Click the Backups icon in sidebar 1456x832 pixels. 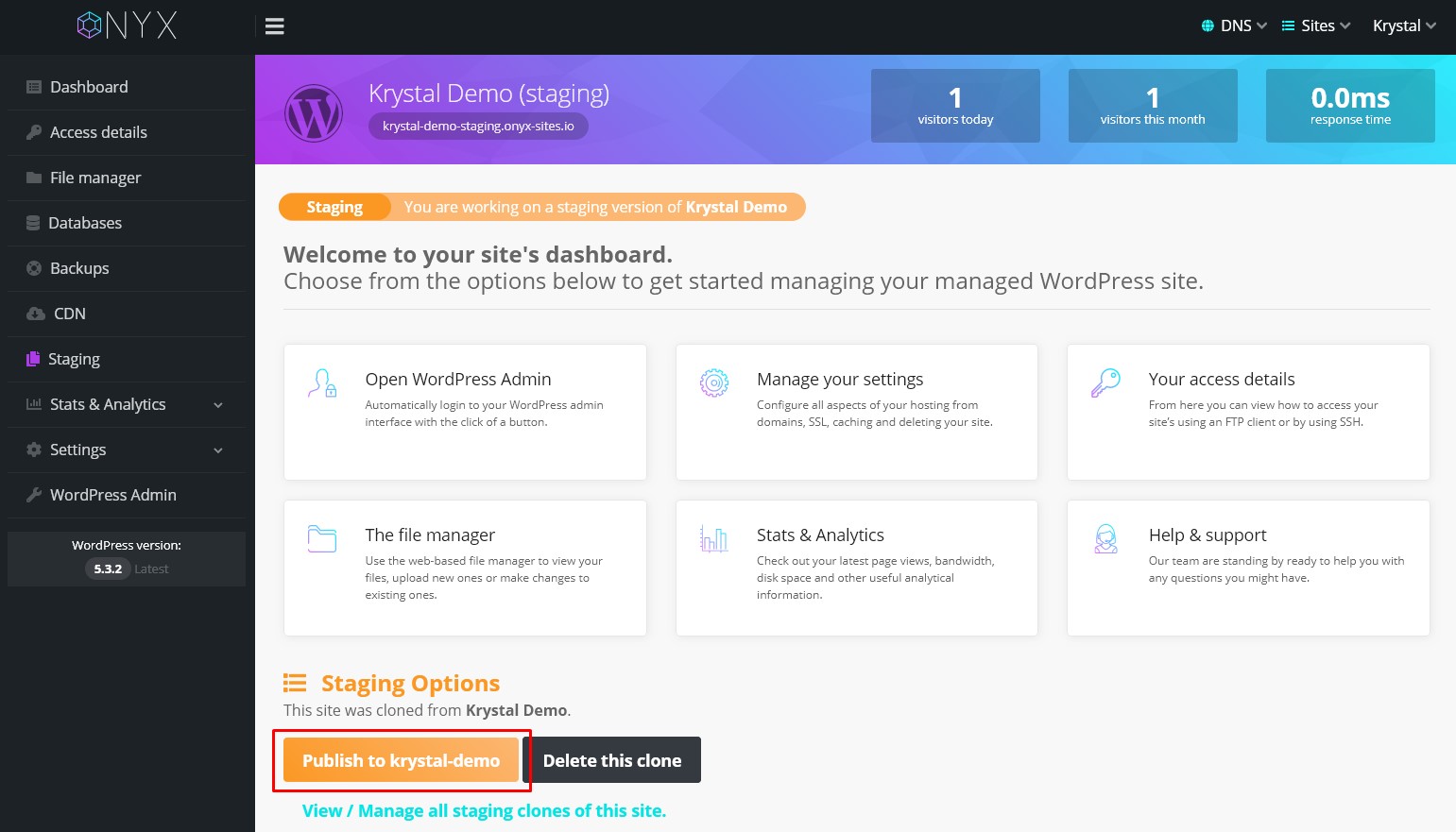pyautogui.click(x=34, y=268)
